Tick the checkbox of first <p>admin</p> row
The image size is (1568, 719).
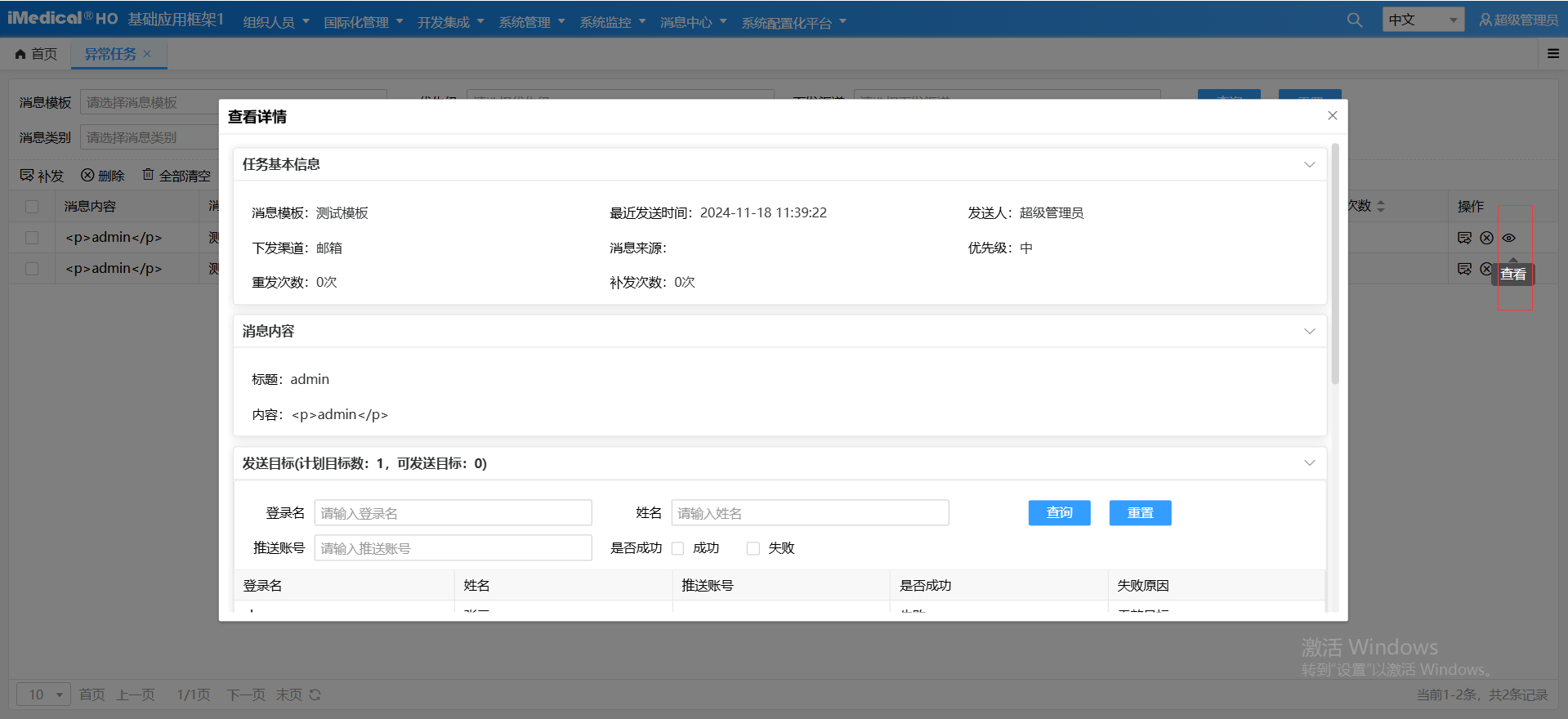coord(32,238)
